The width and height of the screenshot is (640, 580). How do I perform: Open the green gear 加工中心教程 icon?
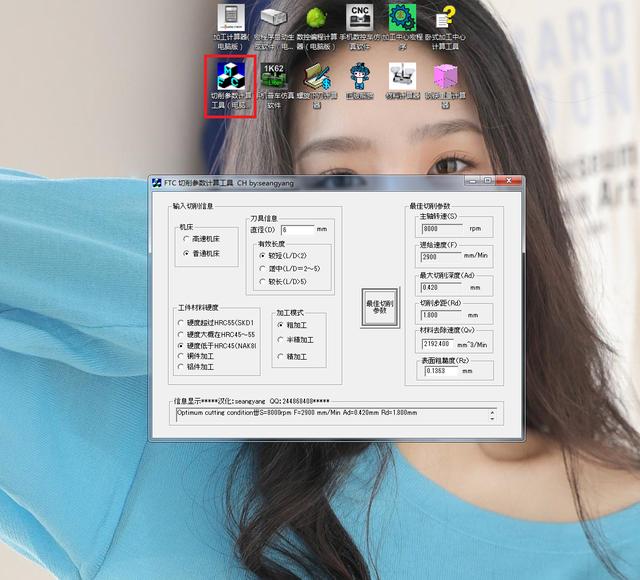[402, 20]
